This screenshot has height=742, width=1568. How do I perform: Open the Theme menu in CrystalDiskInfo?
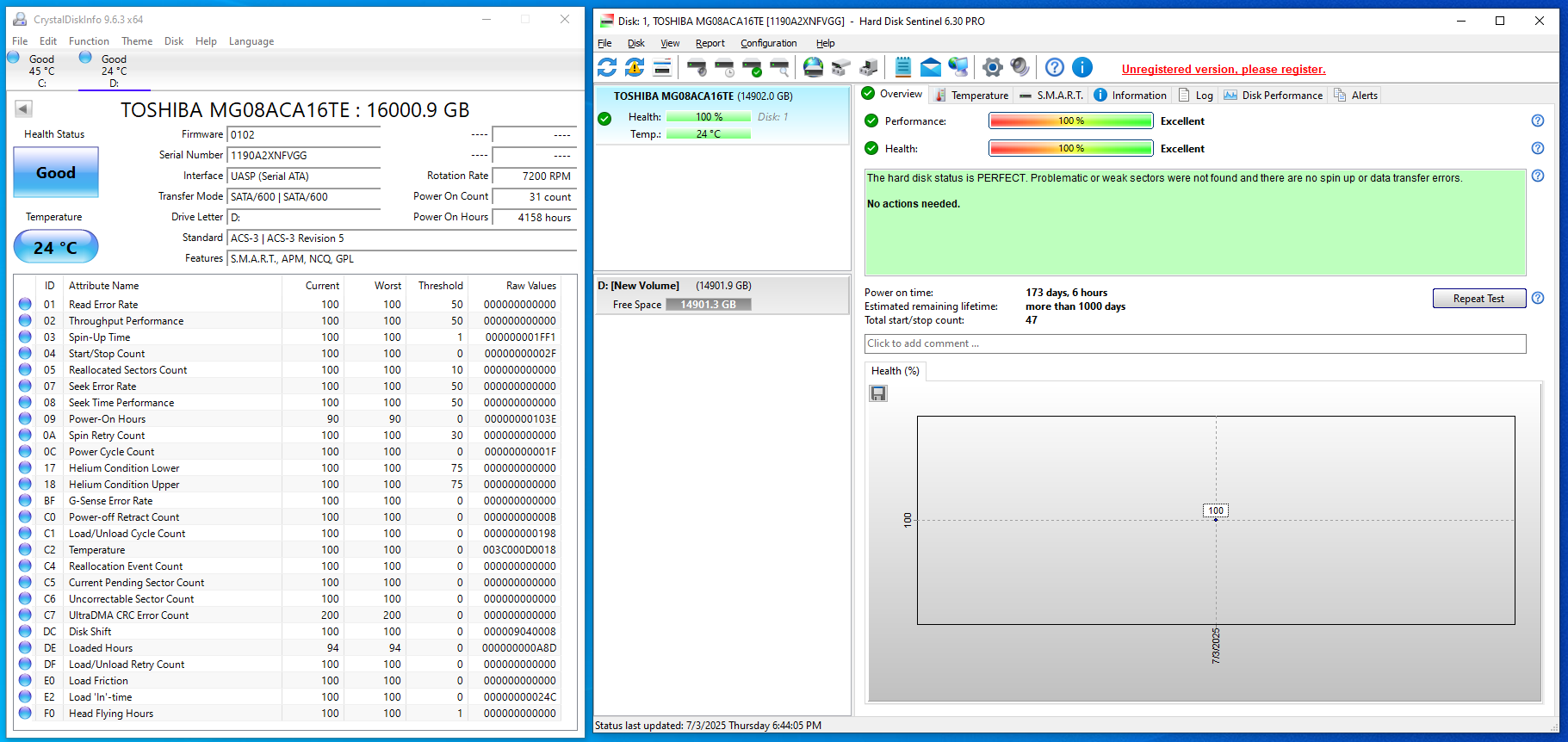pos(137,41)
